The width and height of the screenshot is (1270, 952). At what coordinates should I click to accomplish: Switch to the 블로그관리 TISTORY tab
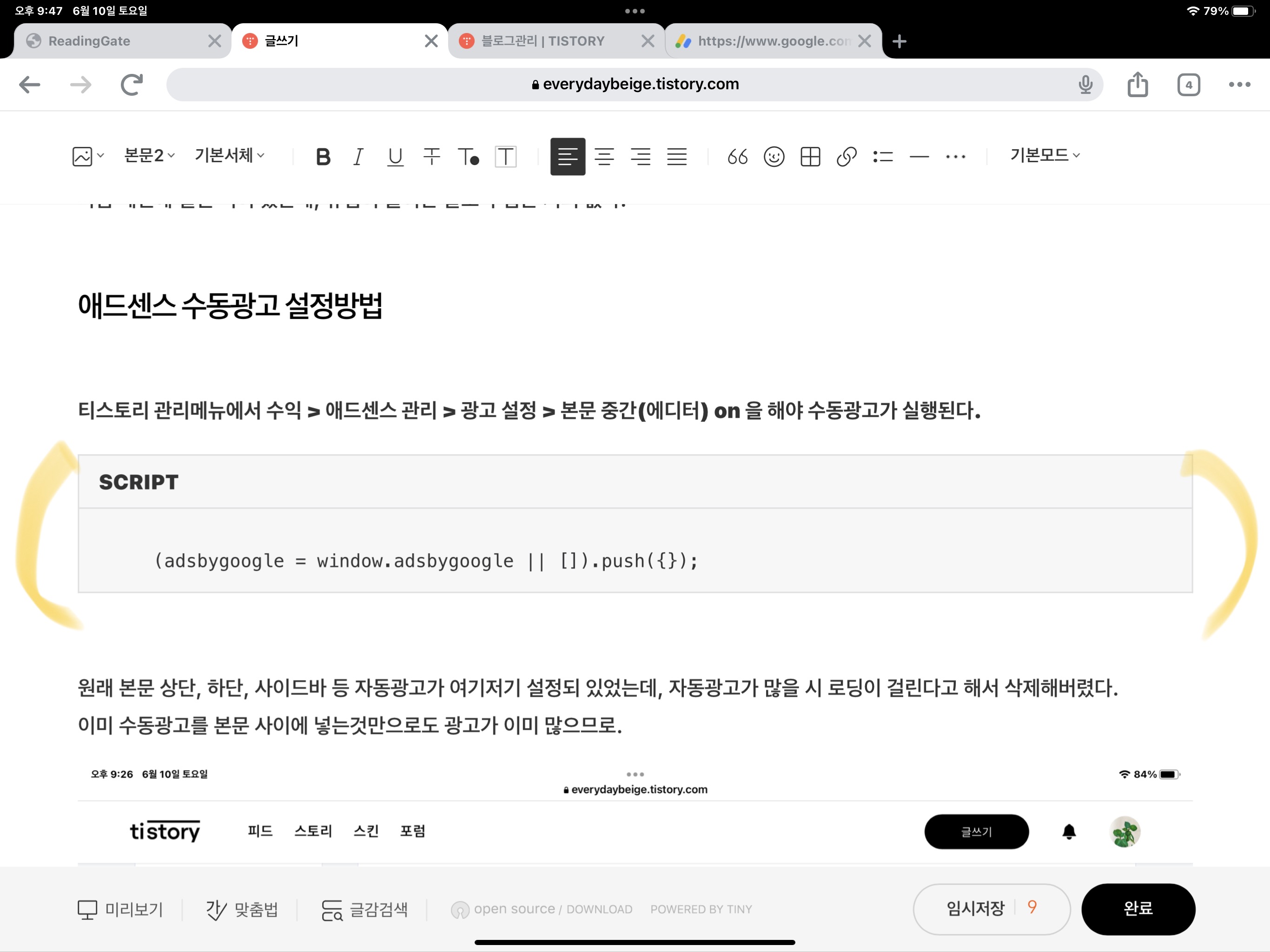click(542, 41)
